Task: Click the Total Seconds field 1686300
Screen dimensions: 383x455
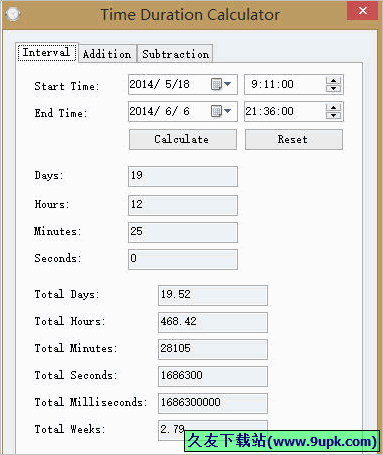Action: pos(213,376)
